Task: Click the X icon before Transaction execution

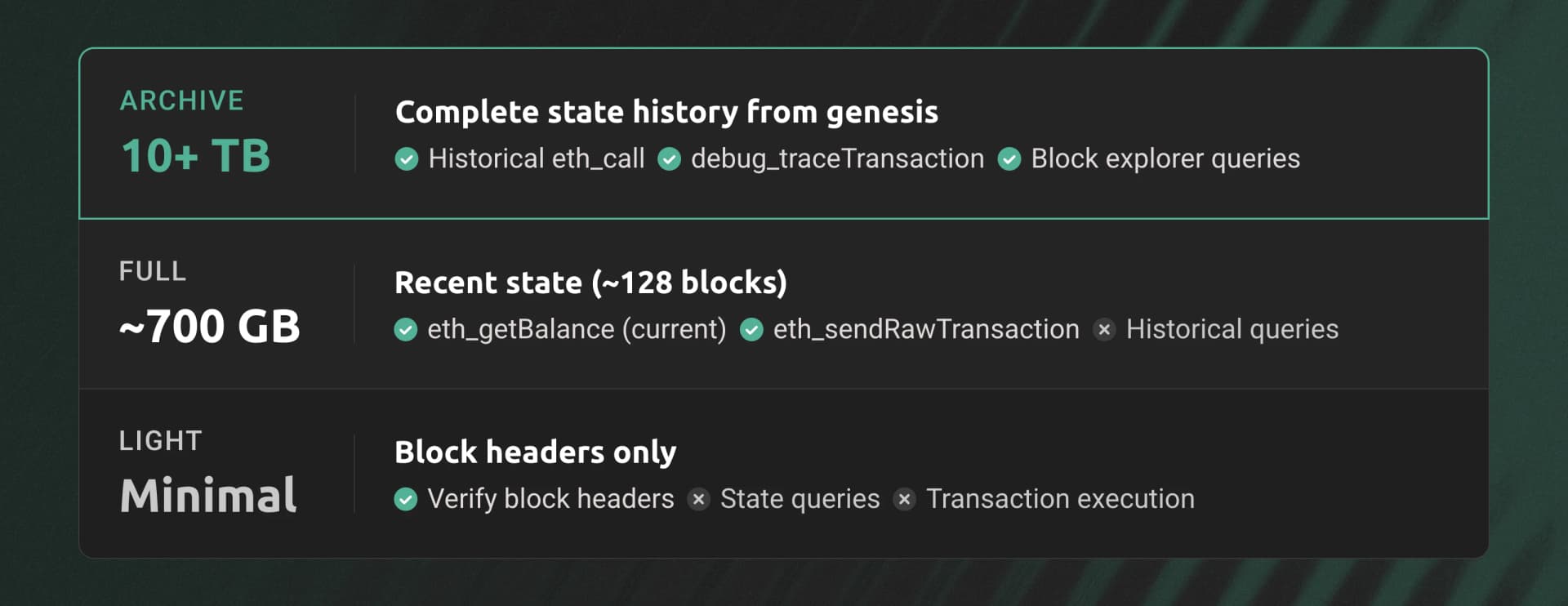Action: coord(904,499)
